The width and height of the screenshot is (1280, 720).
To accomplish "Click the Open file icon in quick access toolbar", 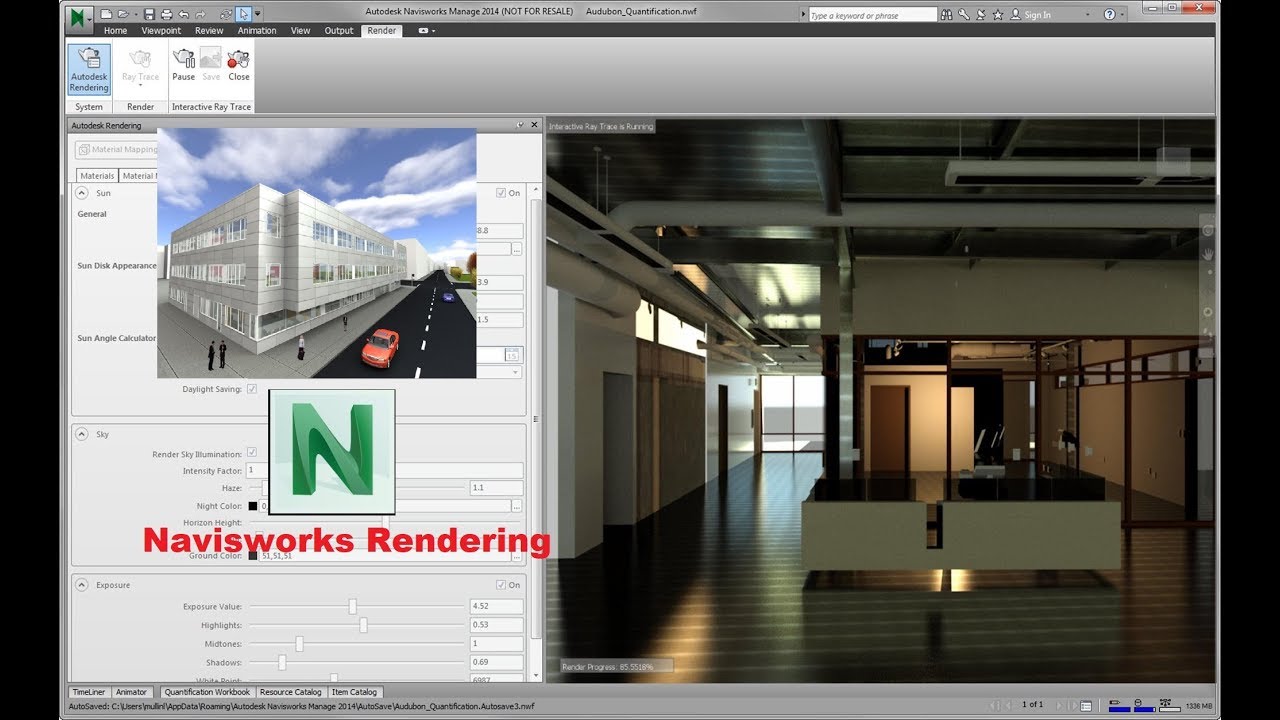I will (122, 14).
